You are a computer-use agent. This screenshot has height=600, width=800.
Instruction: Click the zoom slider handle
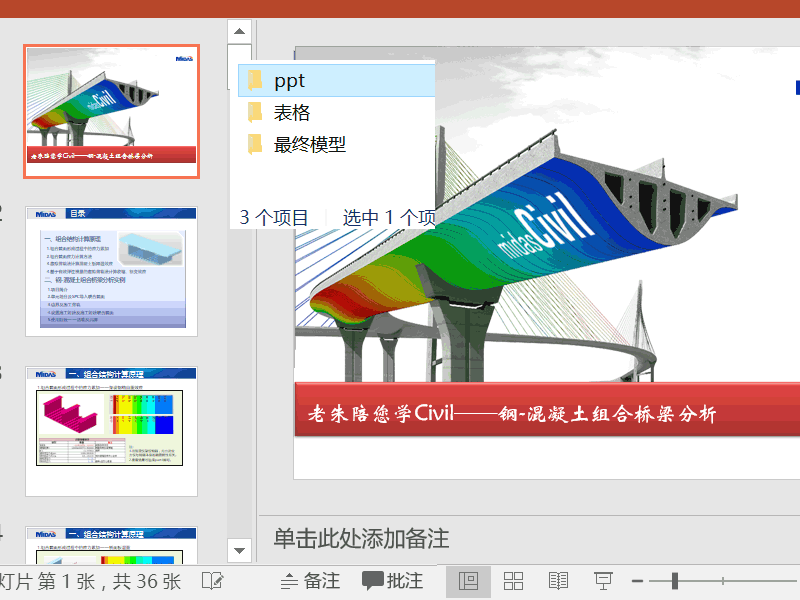pos(675,581)
